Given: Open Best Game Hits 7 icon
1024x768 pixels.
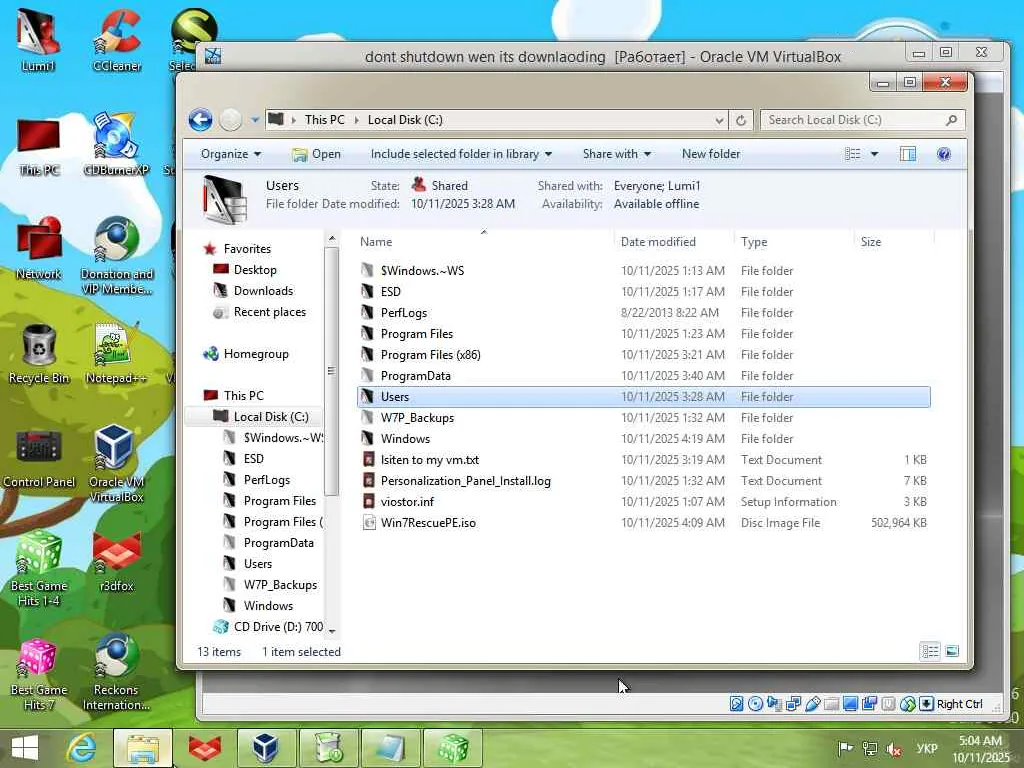Looking at the screenshot, I should (39, 674).
